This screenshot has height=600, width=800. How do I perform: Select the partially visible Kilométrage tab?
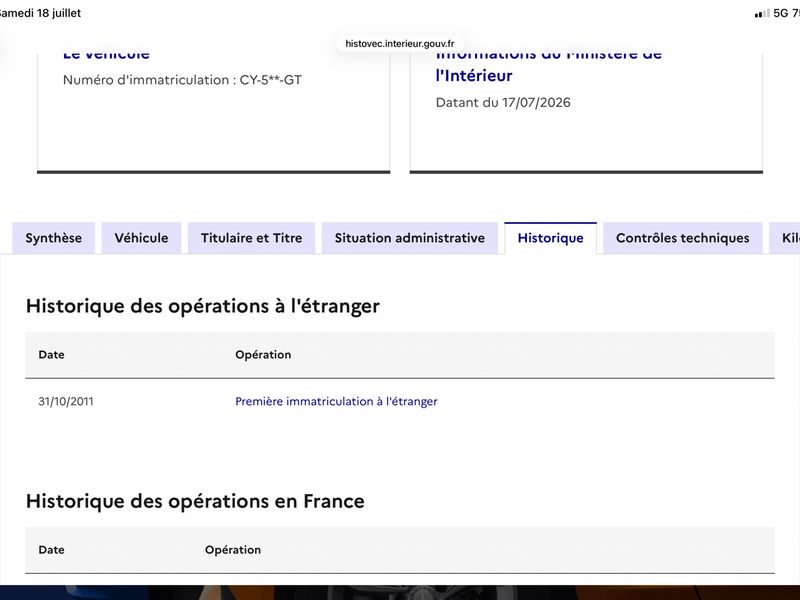[x=786, y=238]
